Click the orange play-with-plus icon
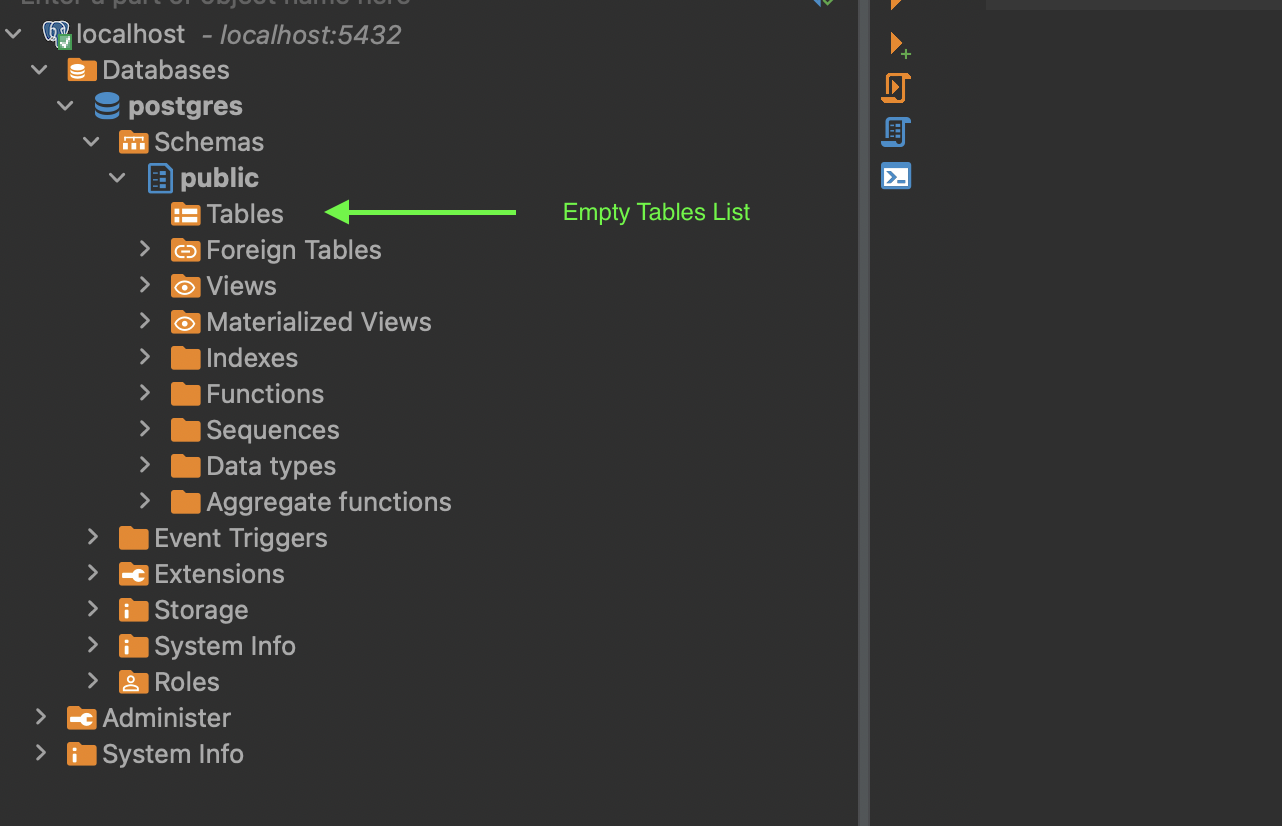 pos(898,45)
